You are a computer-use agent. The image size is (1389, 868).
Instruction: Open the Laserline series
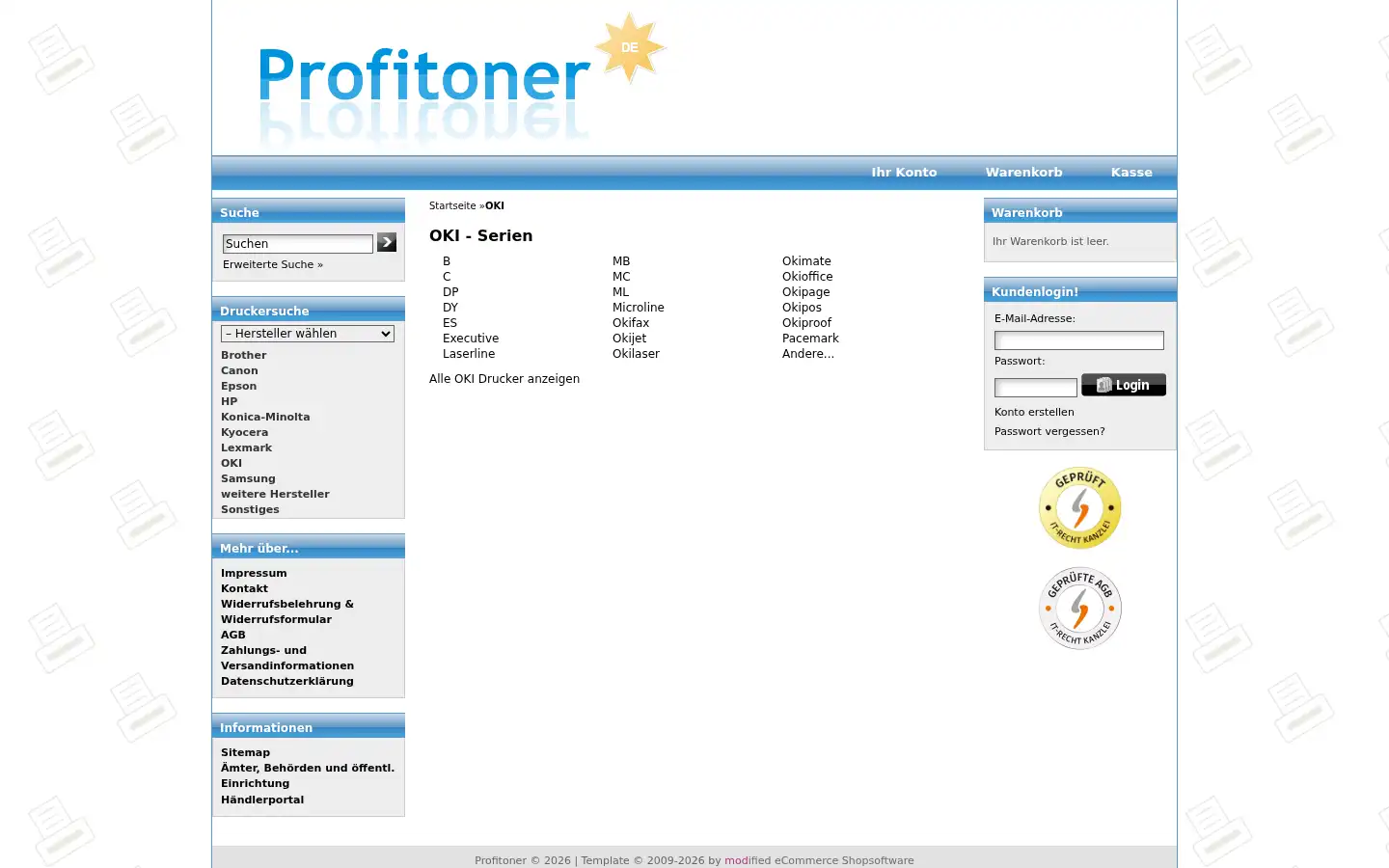[469, 354]
